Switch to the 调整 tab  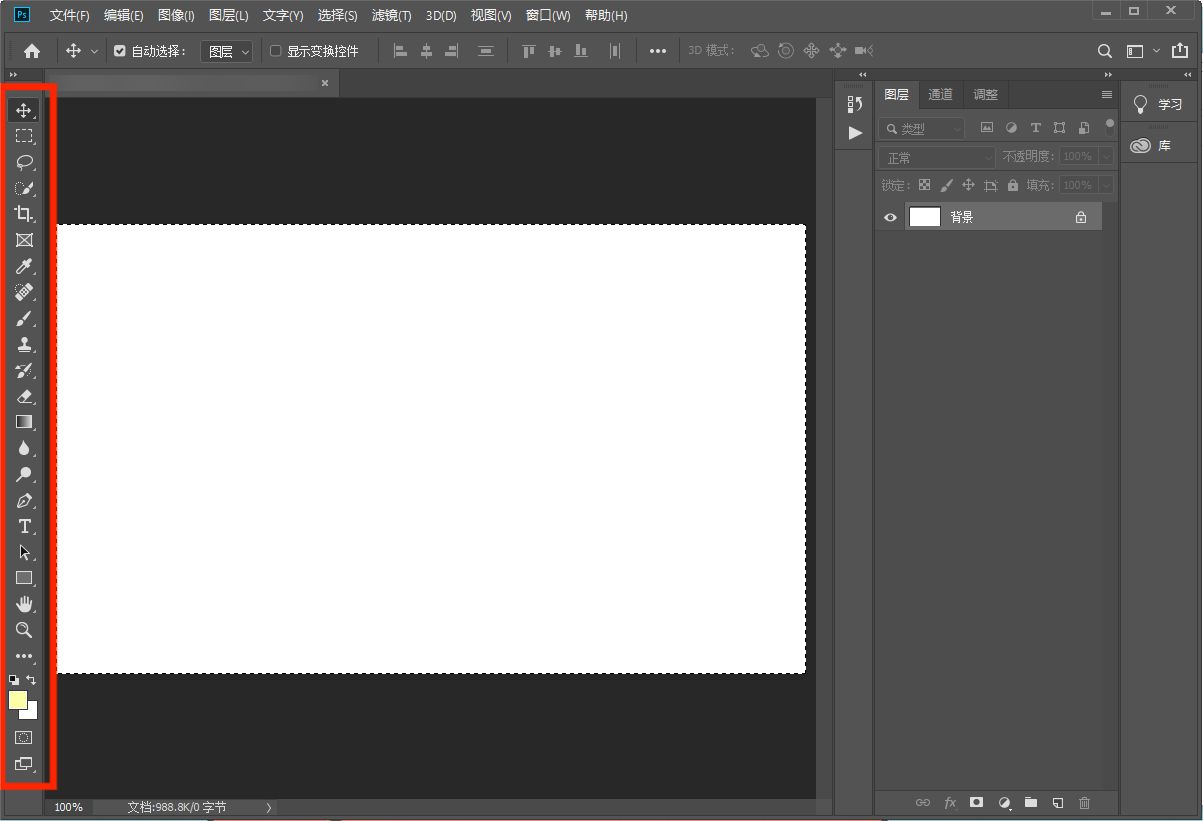tap(986, 94)
